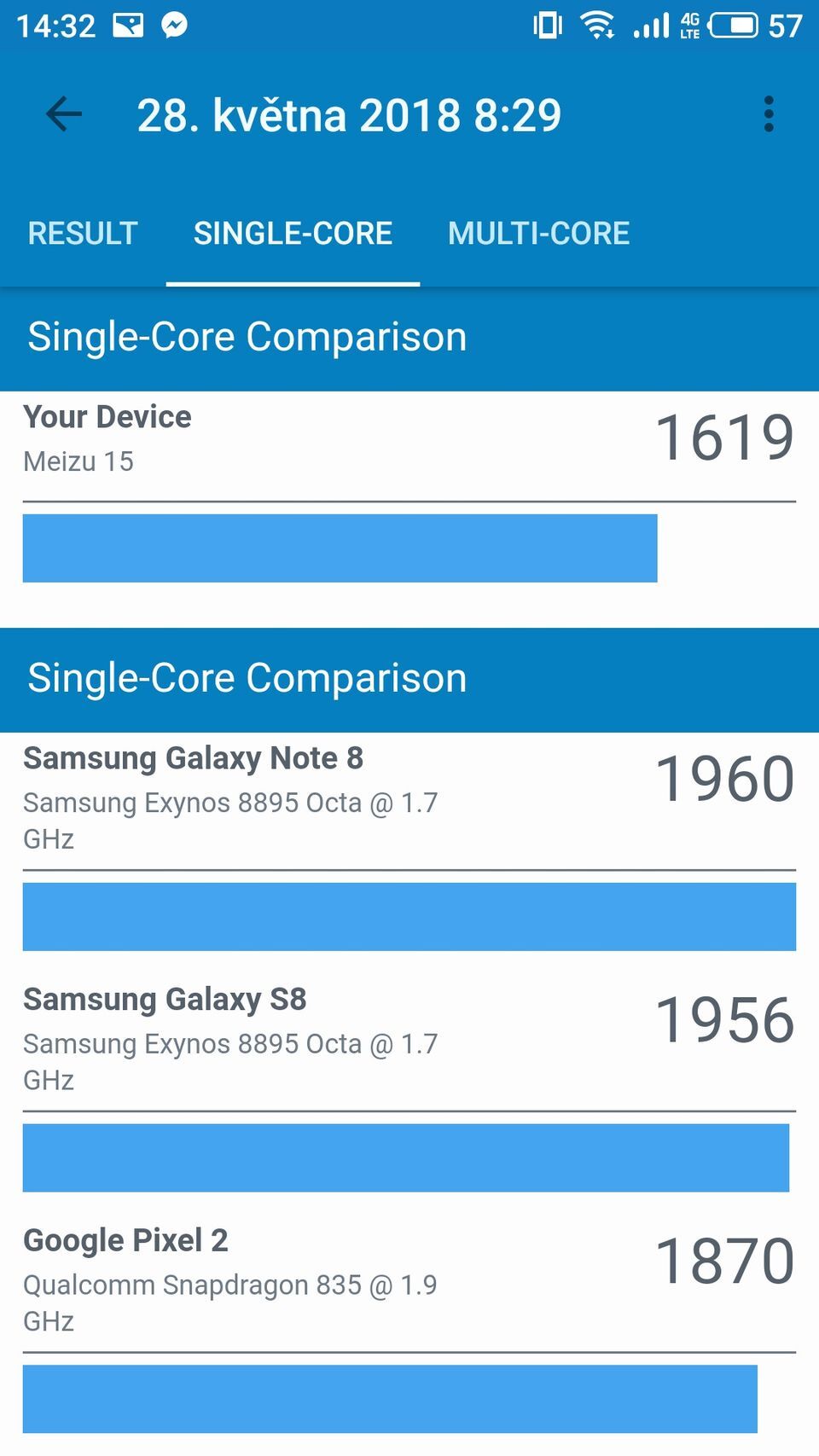Click the Messenger notification icon
Image resolution: width=819 pixels, height=1456 pixels.
coord(175,25)
